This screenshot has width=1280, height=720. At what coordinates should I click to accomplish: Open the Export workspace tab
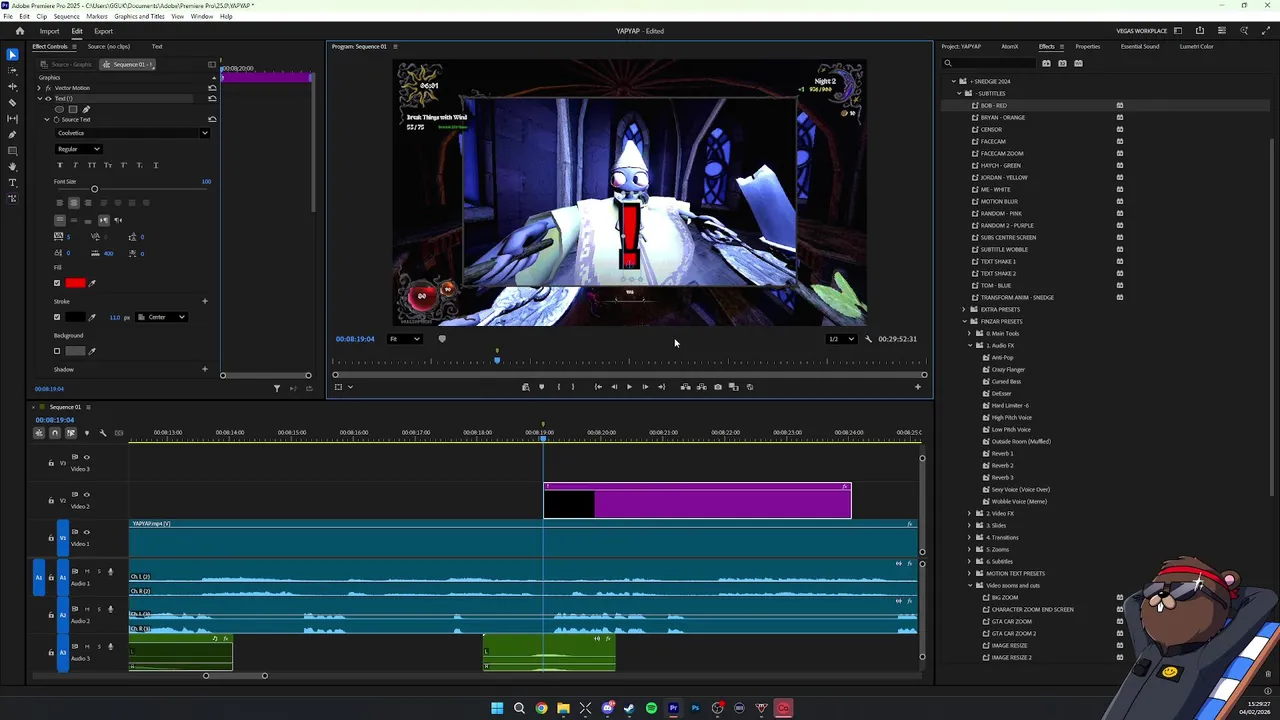pos(103,31)
